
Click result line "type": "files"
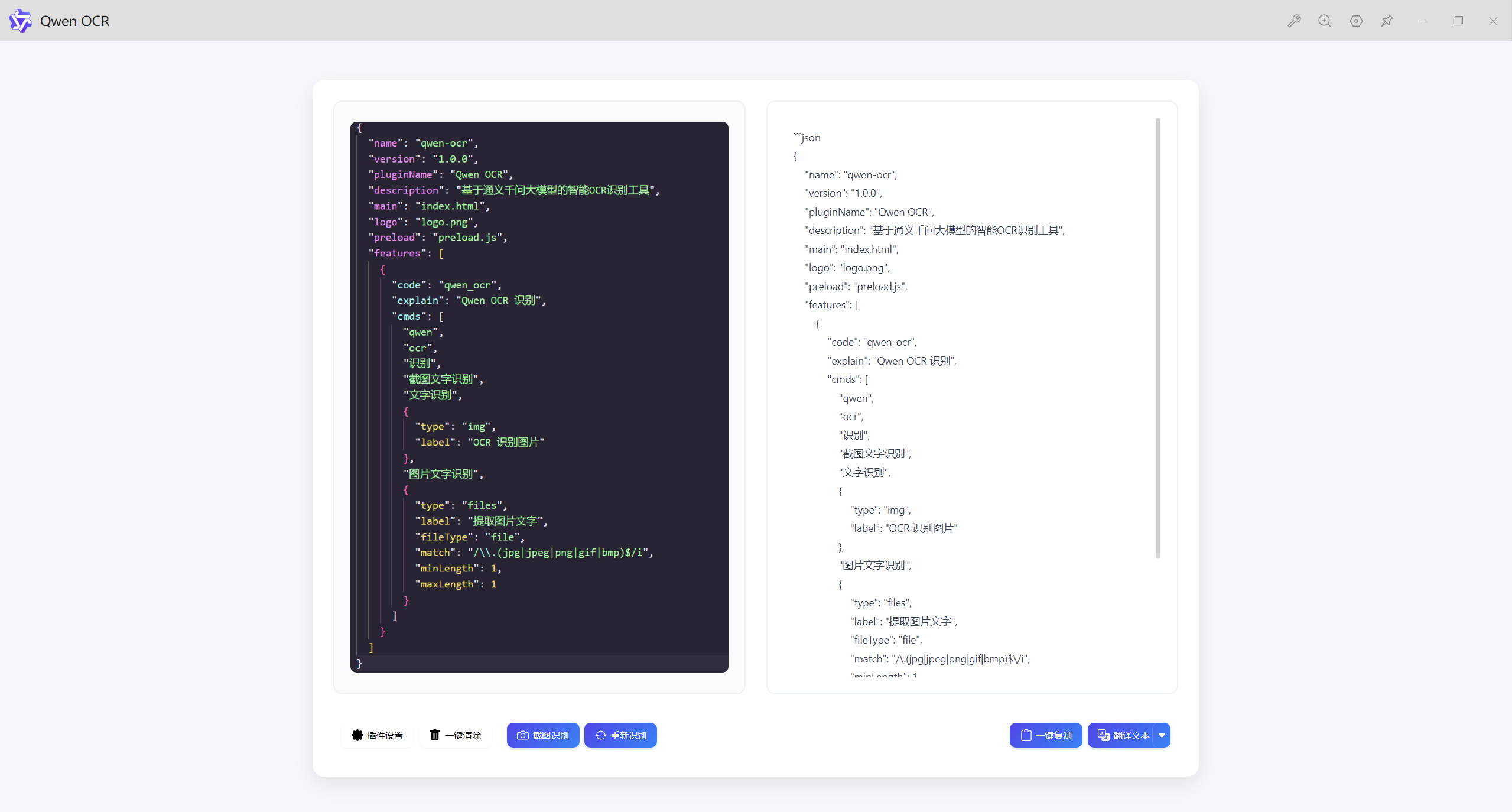881,603
